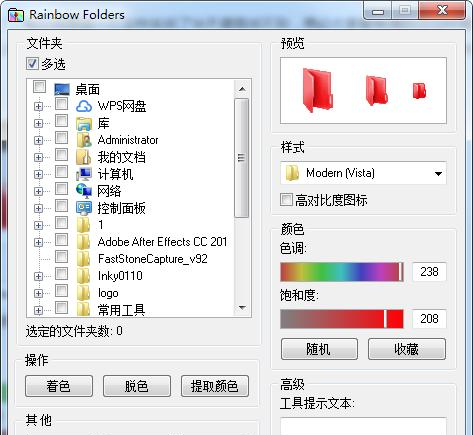Select the FastStoneCapture_v92 row text
Image resolution: width=473 pixels, height=435 pixels.
coord(153,259)
